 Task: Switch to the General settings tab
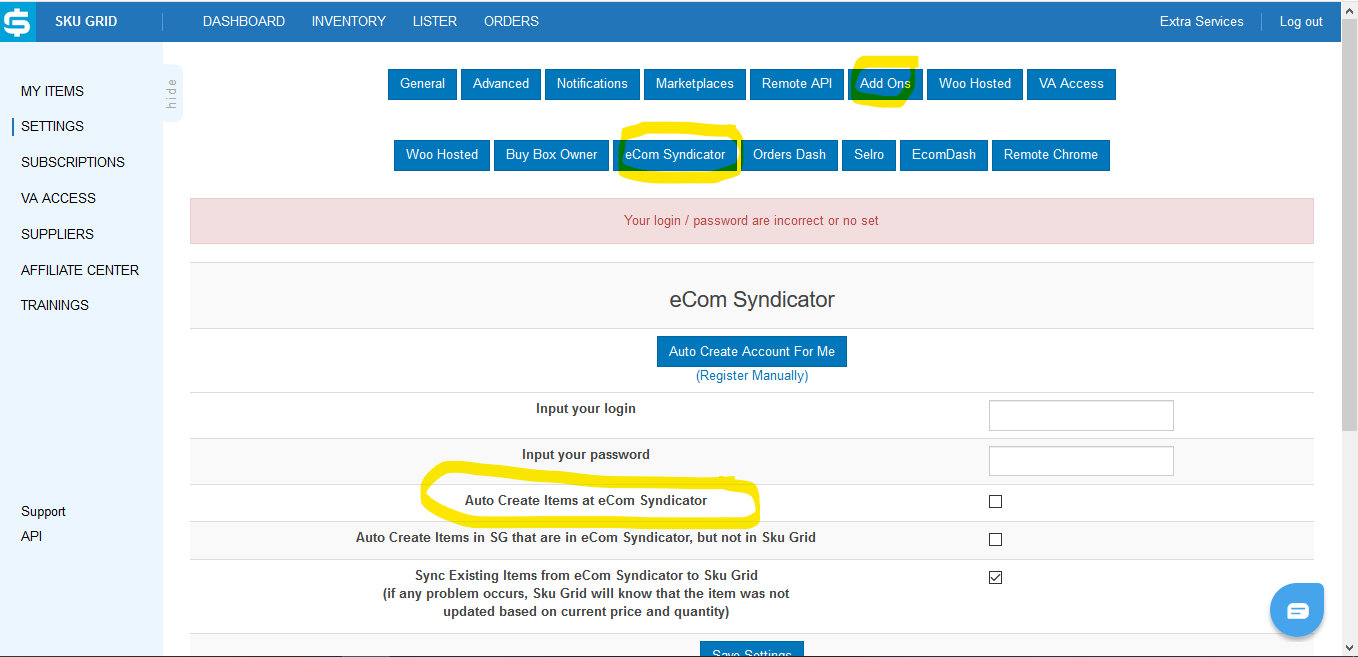pos(422,84)
